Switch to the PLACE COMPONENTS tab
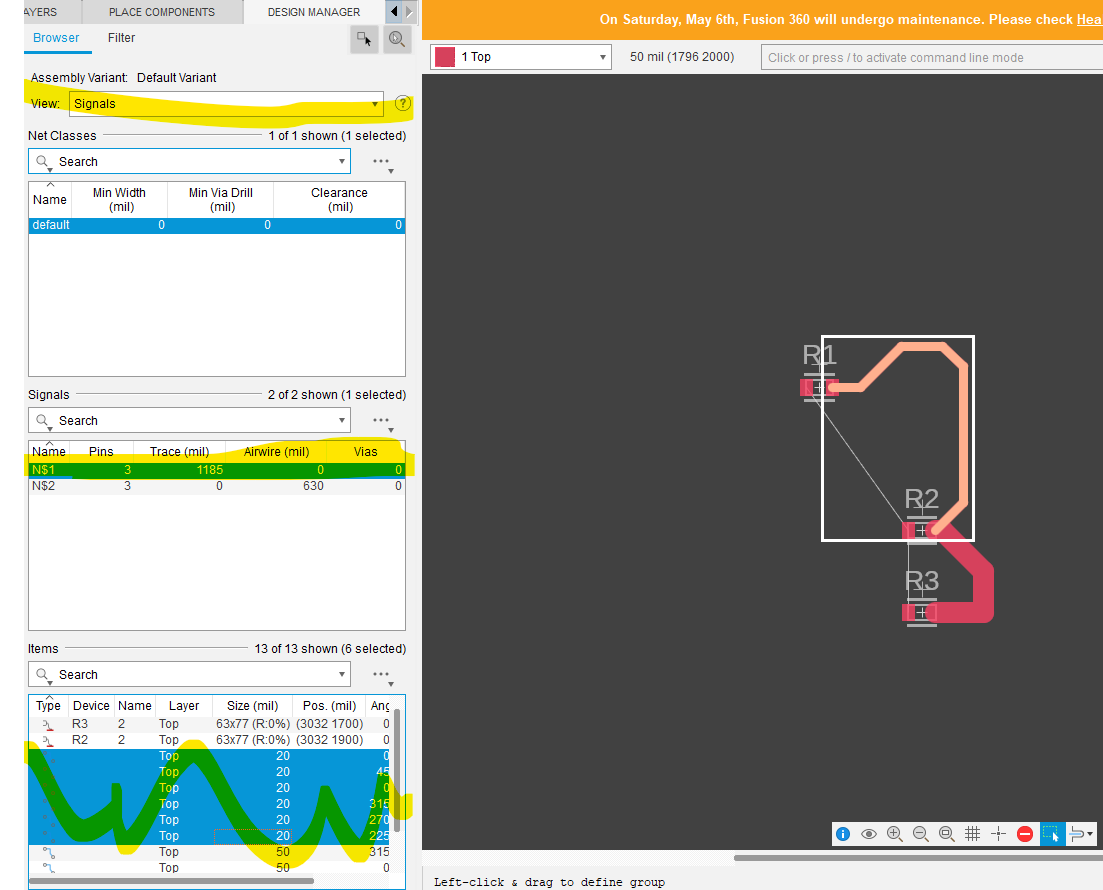 162,12
